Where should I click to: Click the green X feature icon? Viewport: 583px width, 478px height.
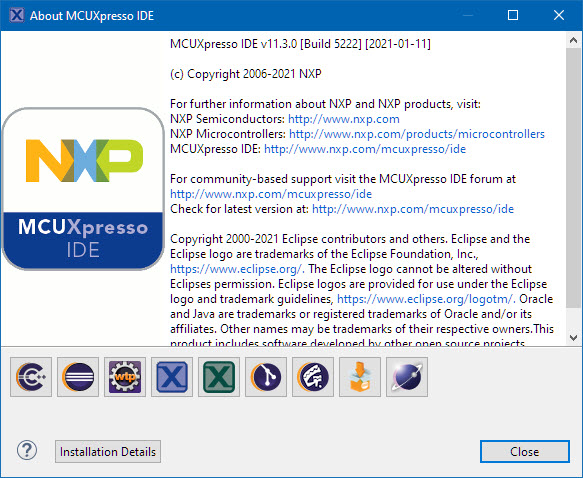[219, 377]
